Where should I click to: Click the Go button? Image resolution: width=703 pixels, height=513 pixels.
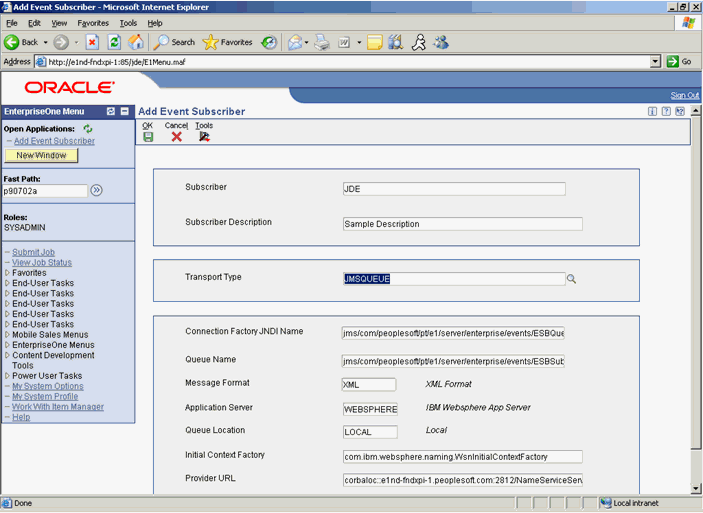coord(679,61)
